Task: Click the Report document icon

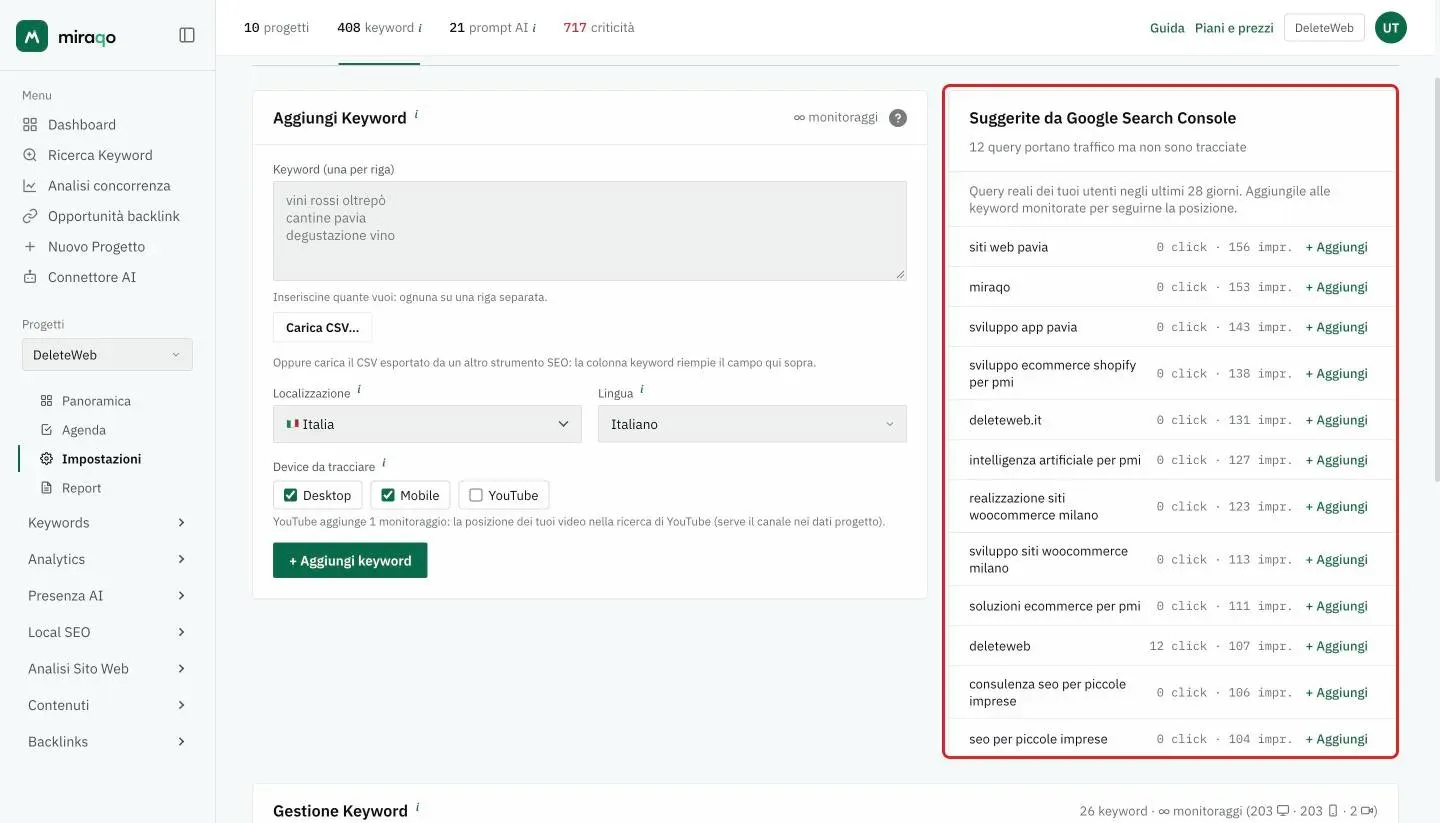Action: (46, 488)
